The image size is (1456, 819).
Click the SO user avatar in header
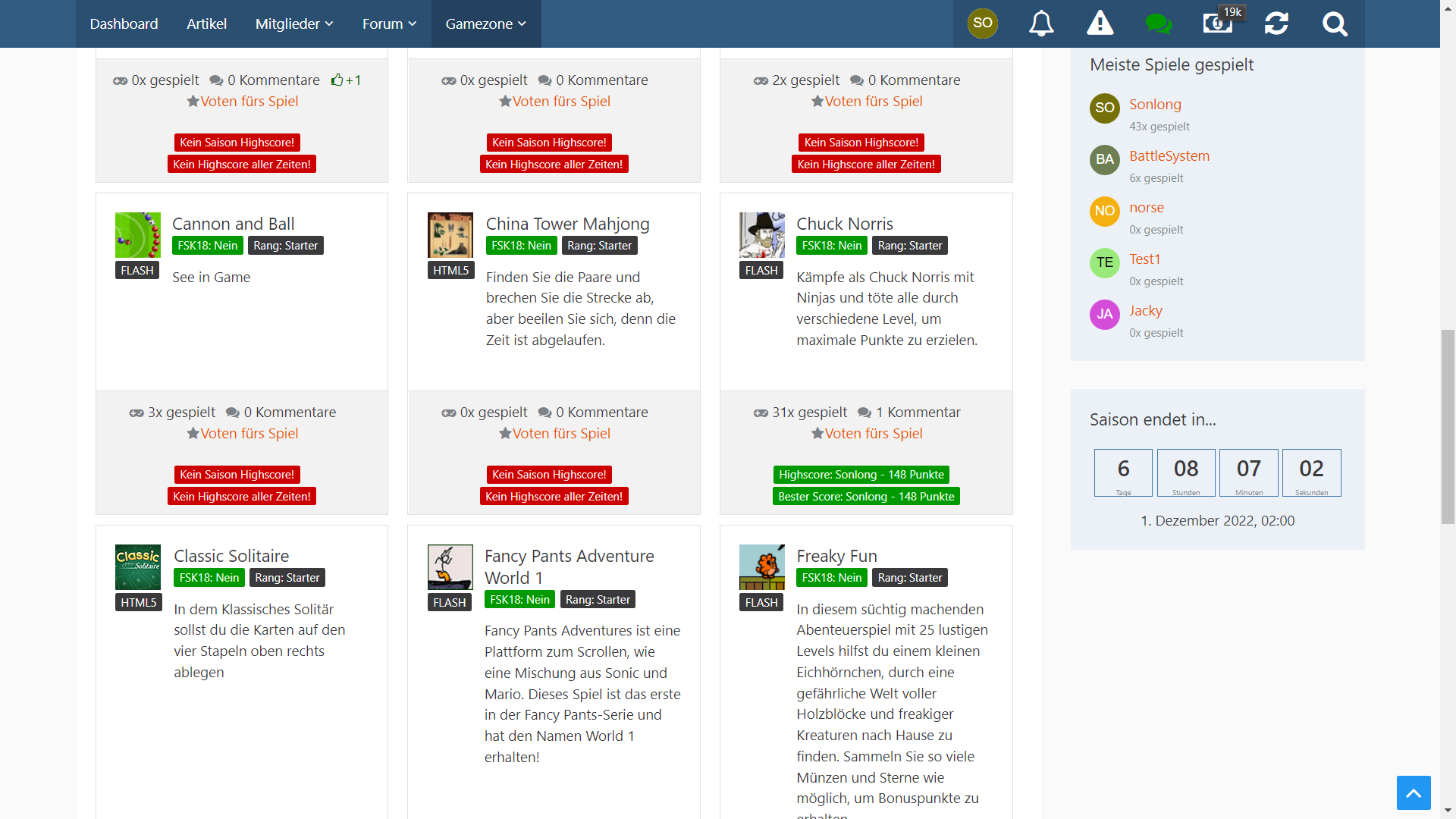(982, 23)
